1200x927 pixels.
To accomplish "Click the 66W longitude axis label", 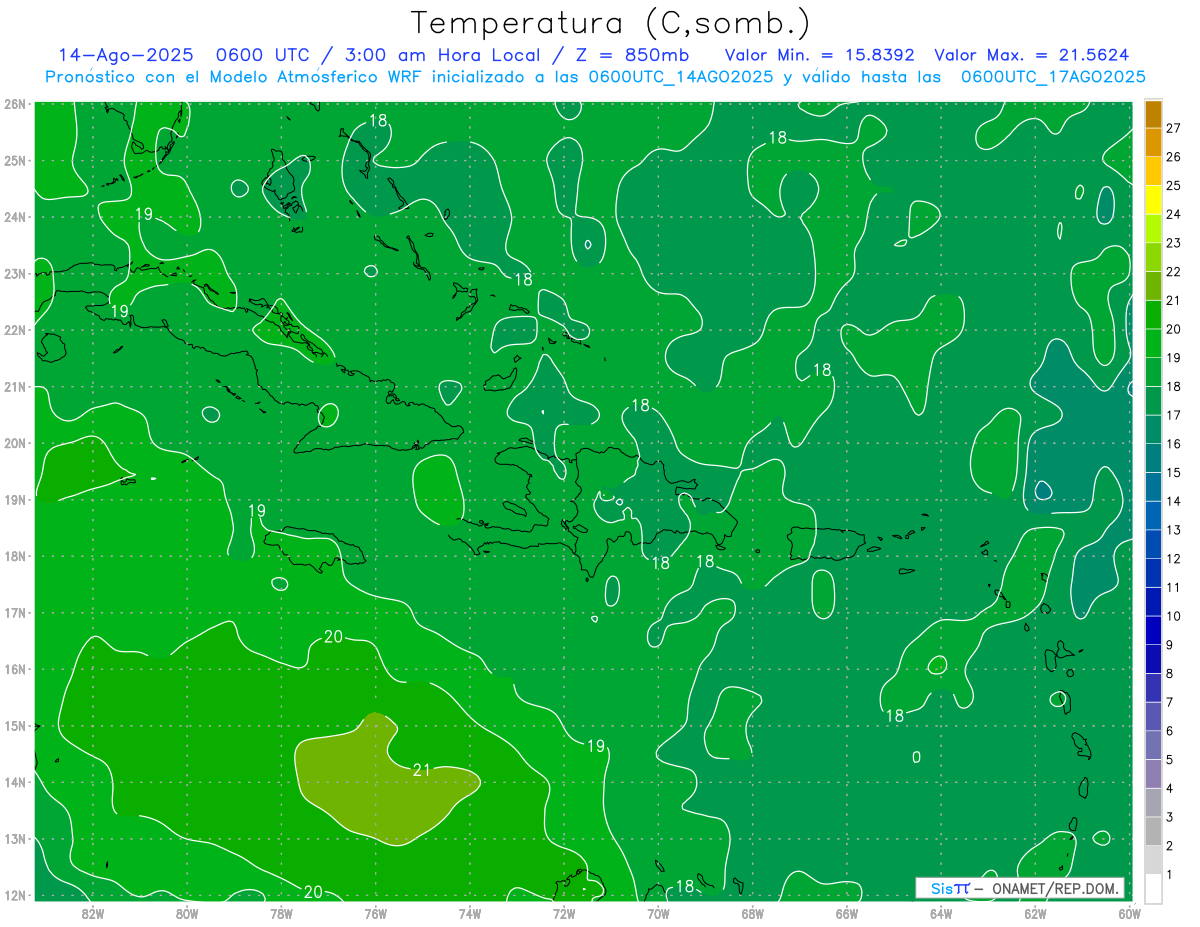I will [846, 912].
